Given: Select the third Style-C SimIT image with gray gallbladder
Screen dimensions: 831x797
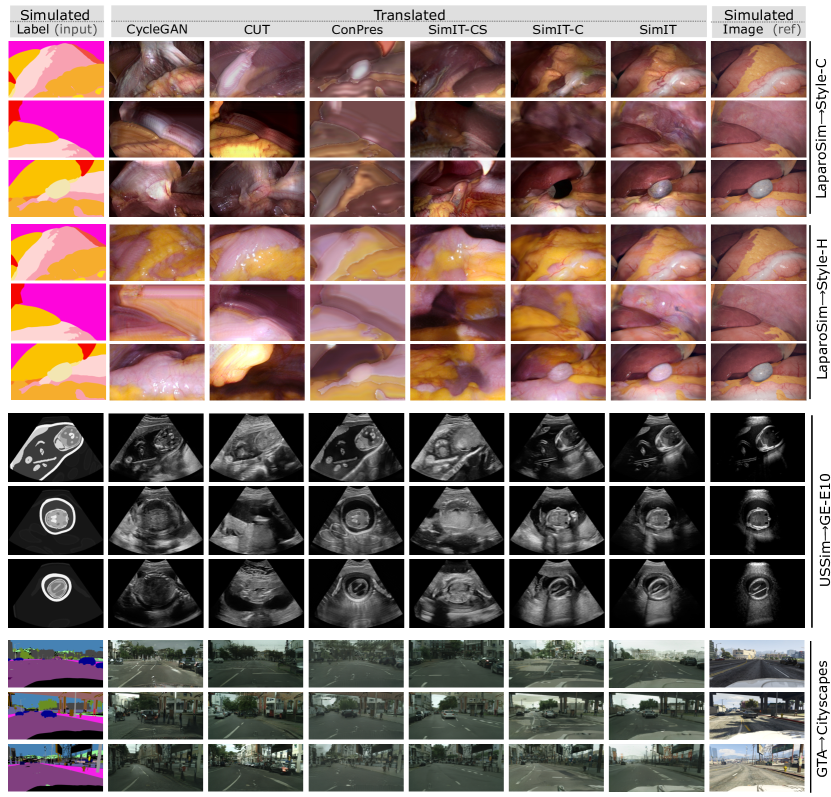Looking at the screenshot, I should coord(658,188).
